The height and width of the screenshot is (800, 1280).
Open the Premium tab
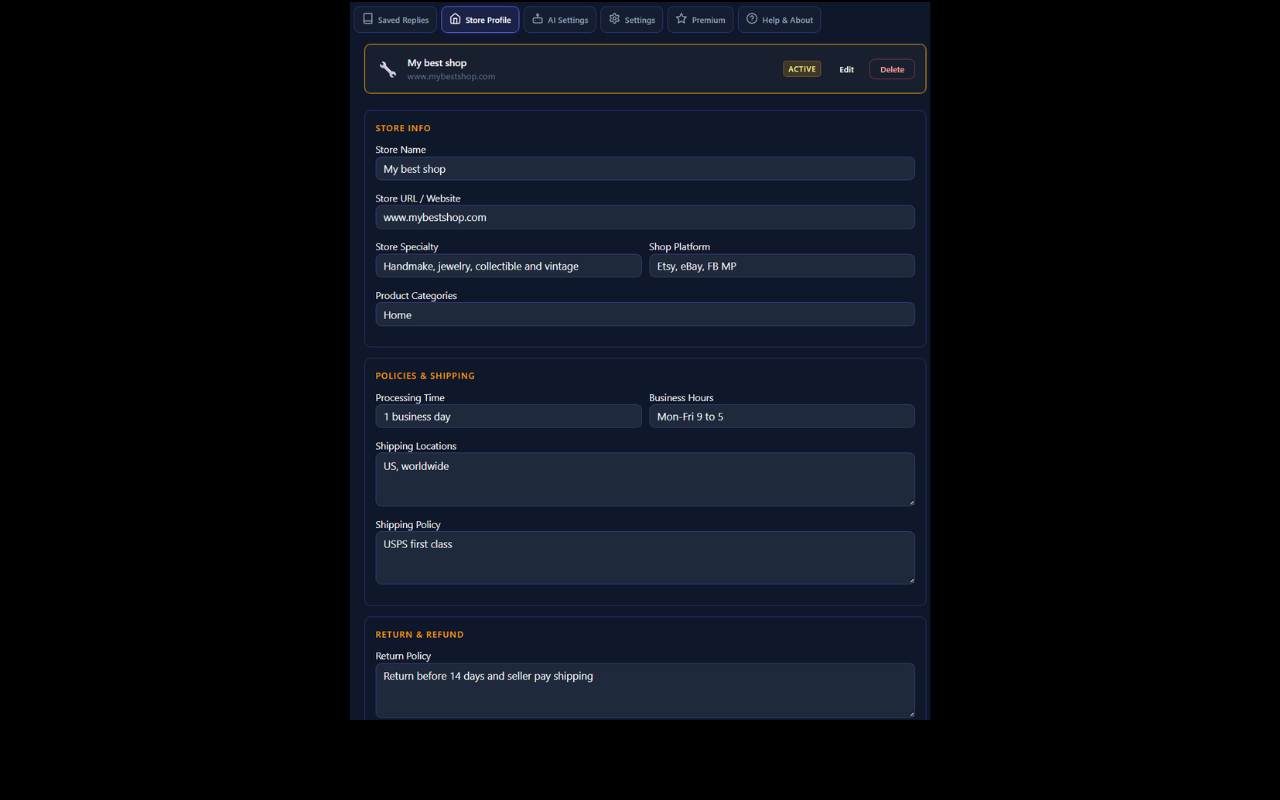[x=700, y=20]
